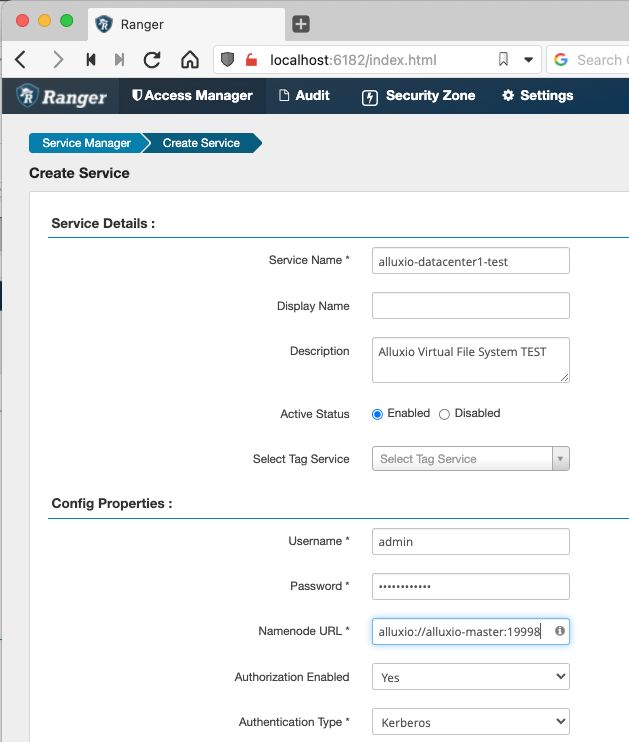Click the Service Name field
This screenshot has height=742, width=629.
(x=470, y=261)
